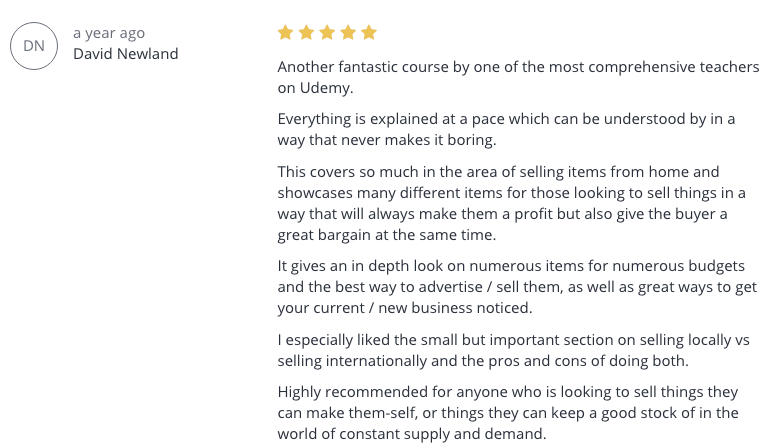The image size is (772, 446).
Task: Click line 'world of constant supply and demand'
Action: click(412, 434)
